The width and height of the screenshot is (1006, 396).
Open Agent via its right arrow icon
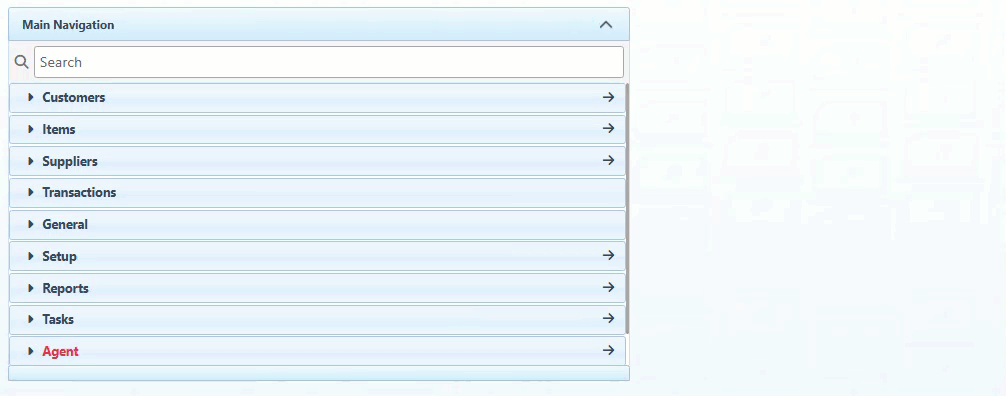pos(608,350)
